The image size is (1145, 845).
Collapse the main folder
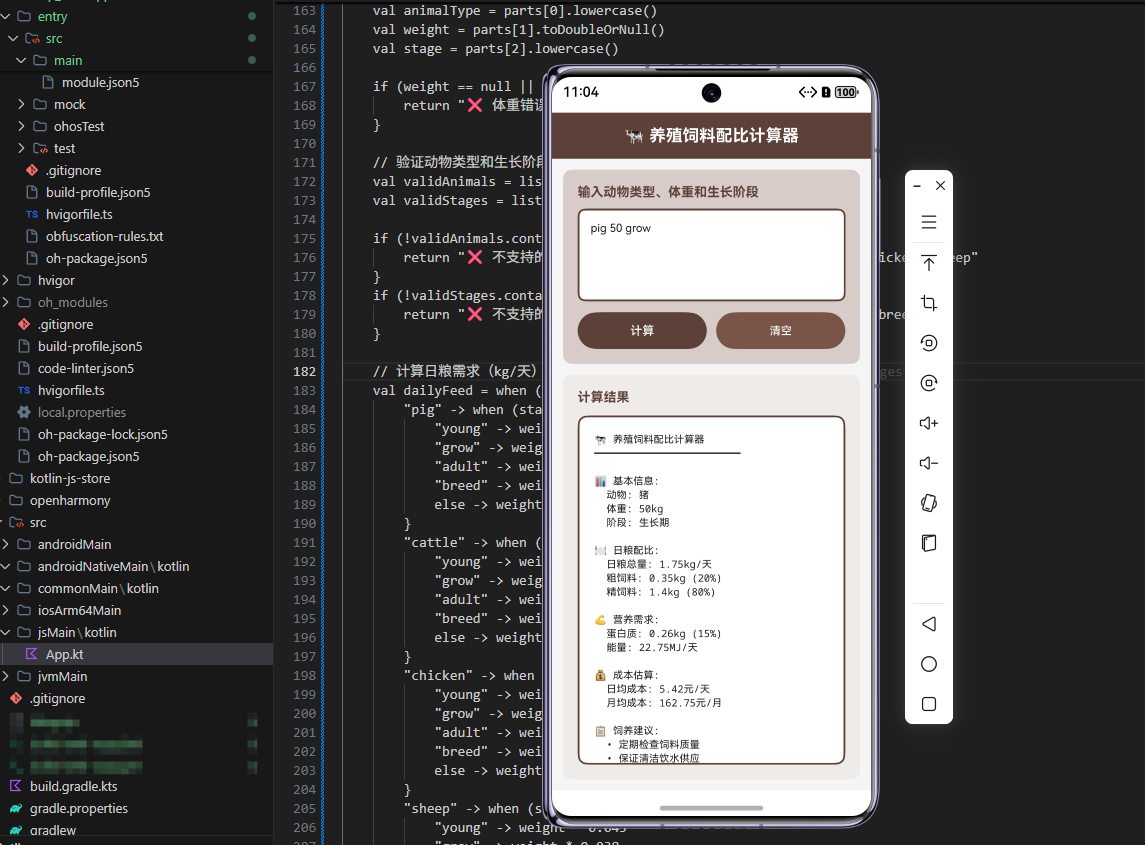tap(20, 60)
